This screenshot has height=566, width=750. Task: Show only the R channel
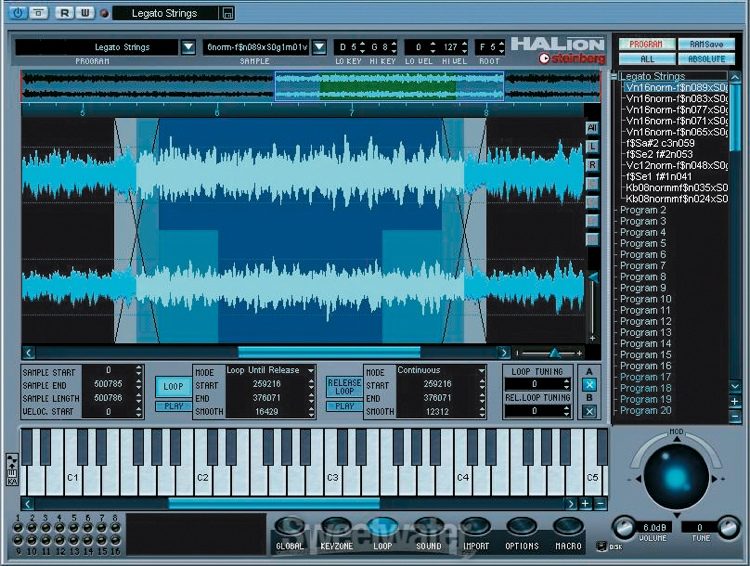592,165
